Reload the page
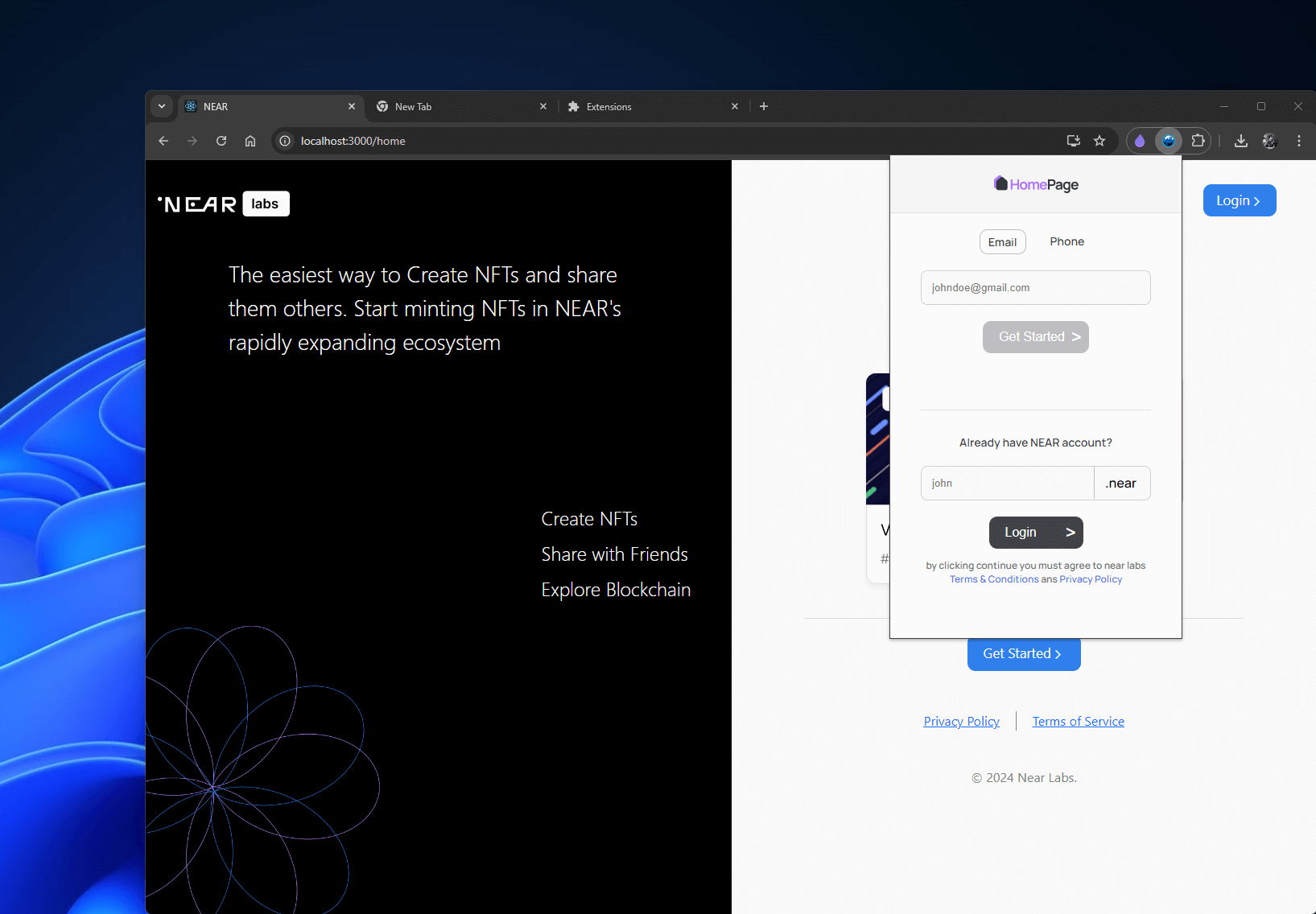1316x914 pixels. (221, 141)
